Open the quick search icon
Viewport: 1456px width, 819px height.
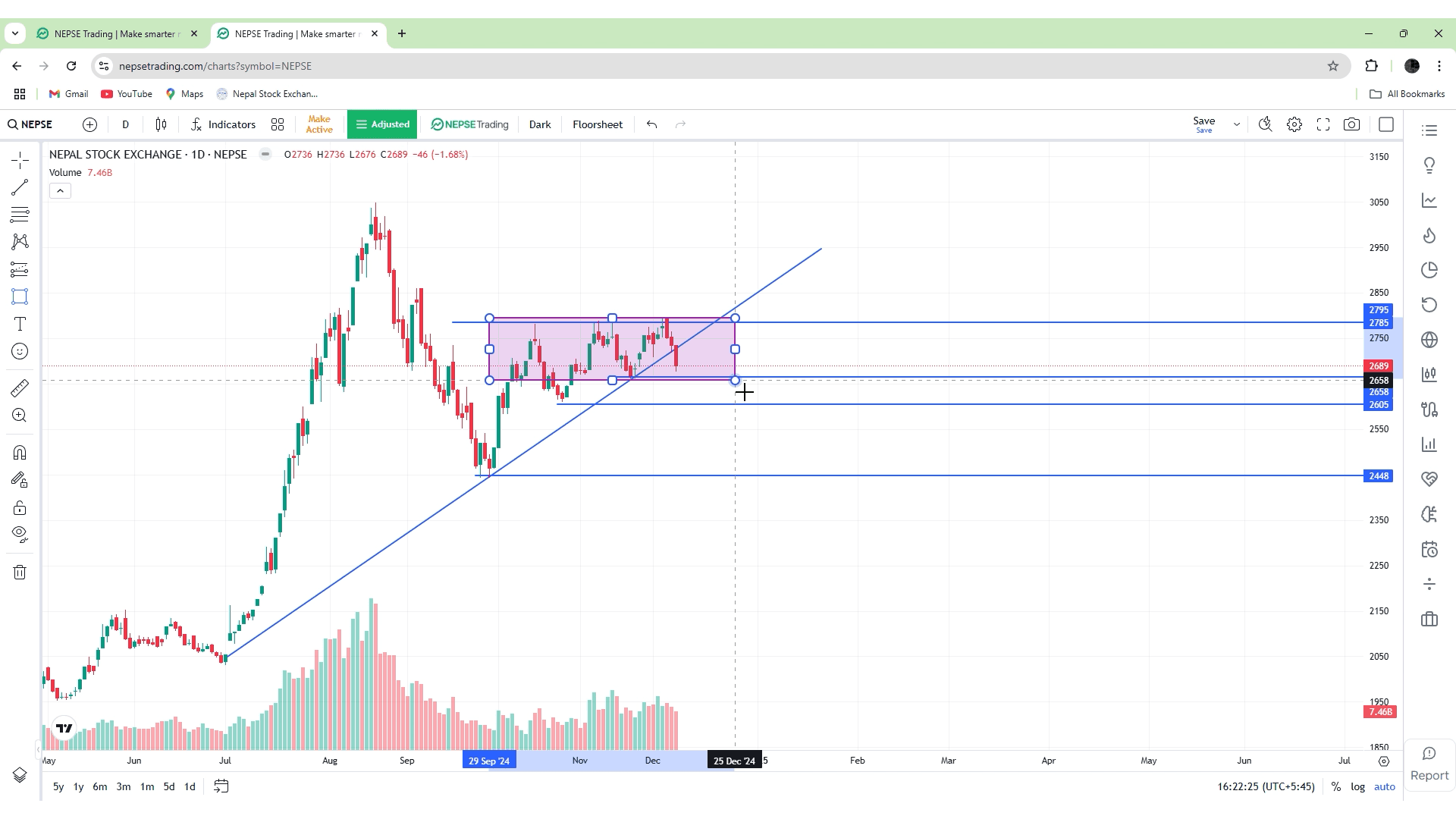pos(1265,124)
